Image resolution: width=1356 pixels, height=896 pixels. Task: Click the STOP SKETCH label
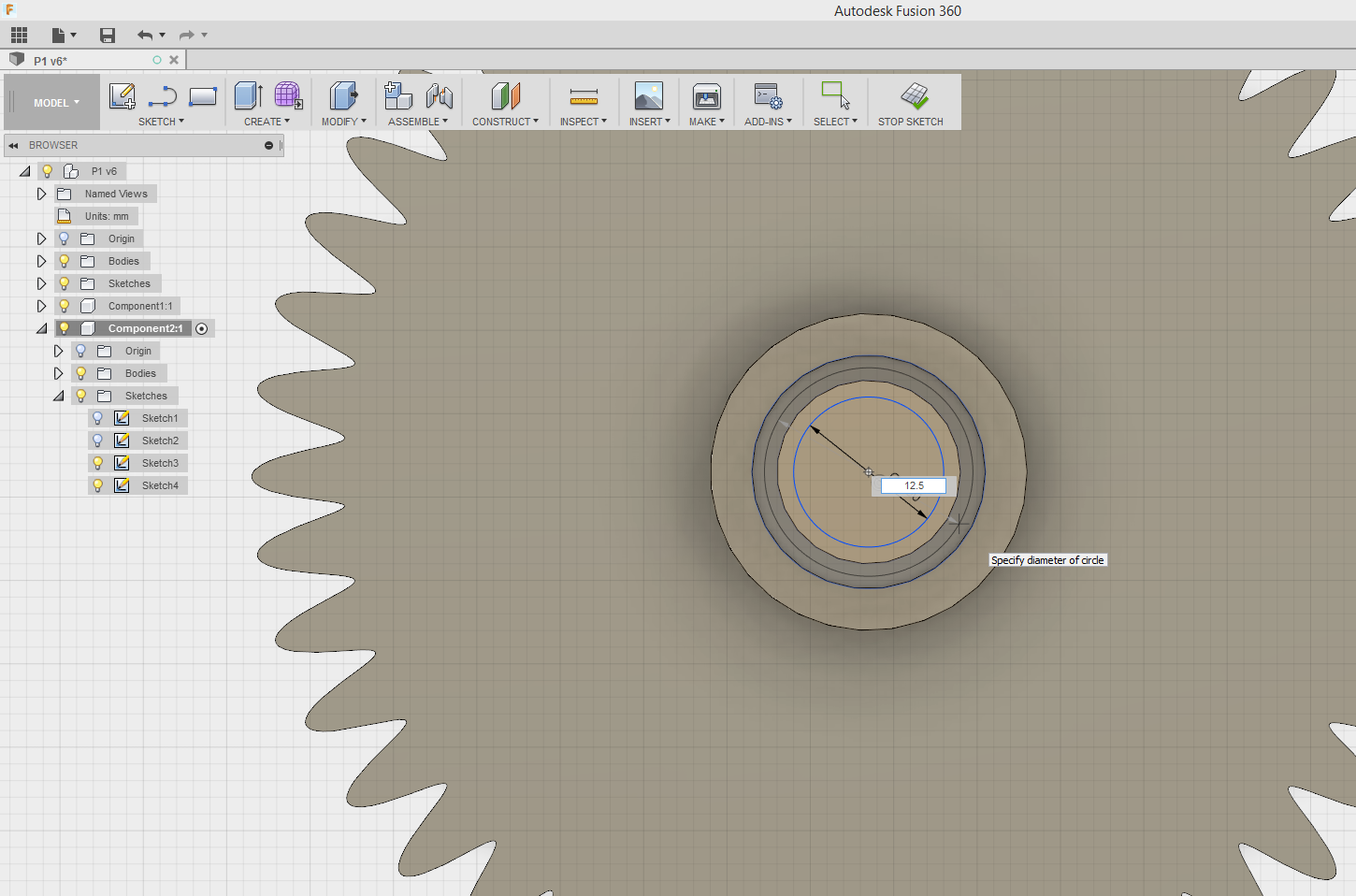911,122
